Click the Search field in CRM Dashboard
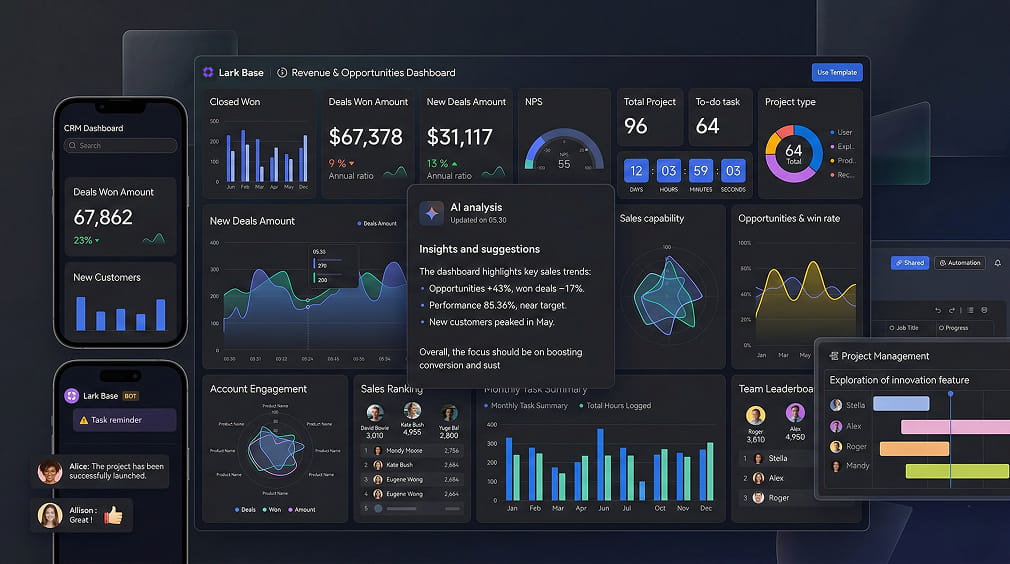This screenshot has width=1010, height=564. coord(120,146)
